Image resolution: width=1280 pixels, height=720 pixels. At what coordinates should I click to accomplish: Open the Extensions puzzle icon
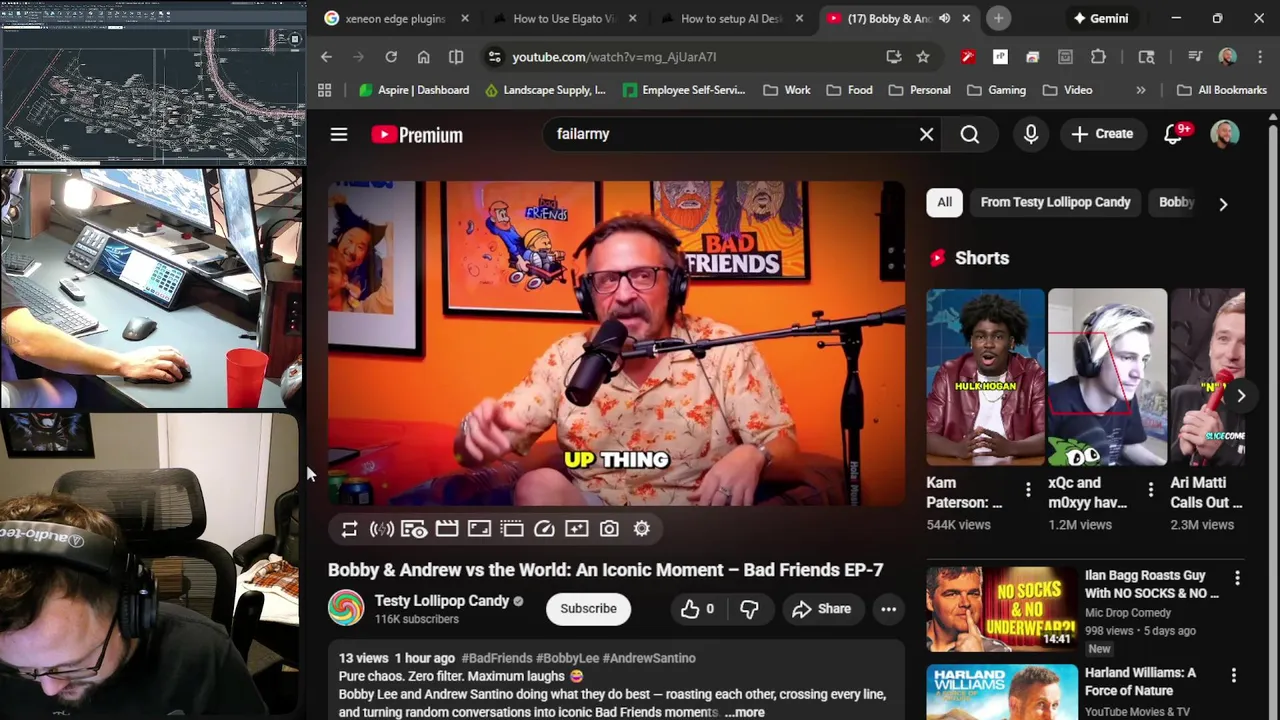pyautogui.click(x=1098, y=57)
